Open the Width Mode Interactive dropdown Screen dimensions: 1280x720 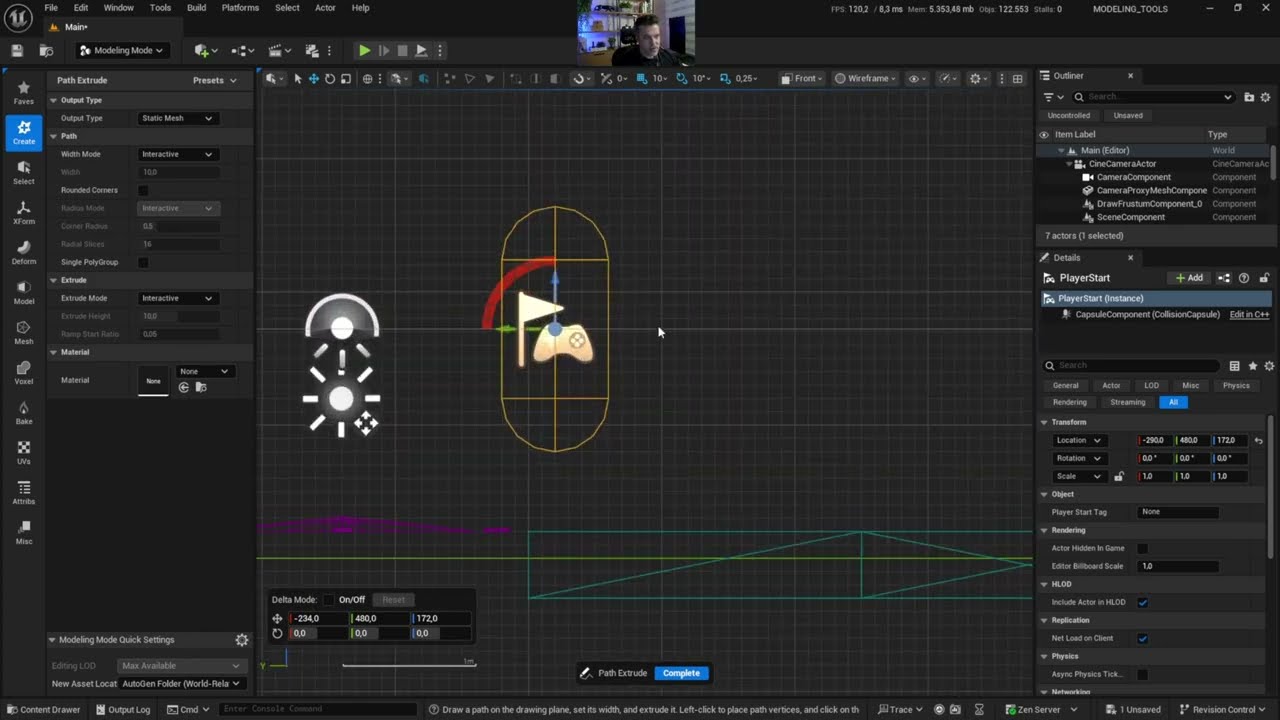pyautogui.click(x=177, y=154)
